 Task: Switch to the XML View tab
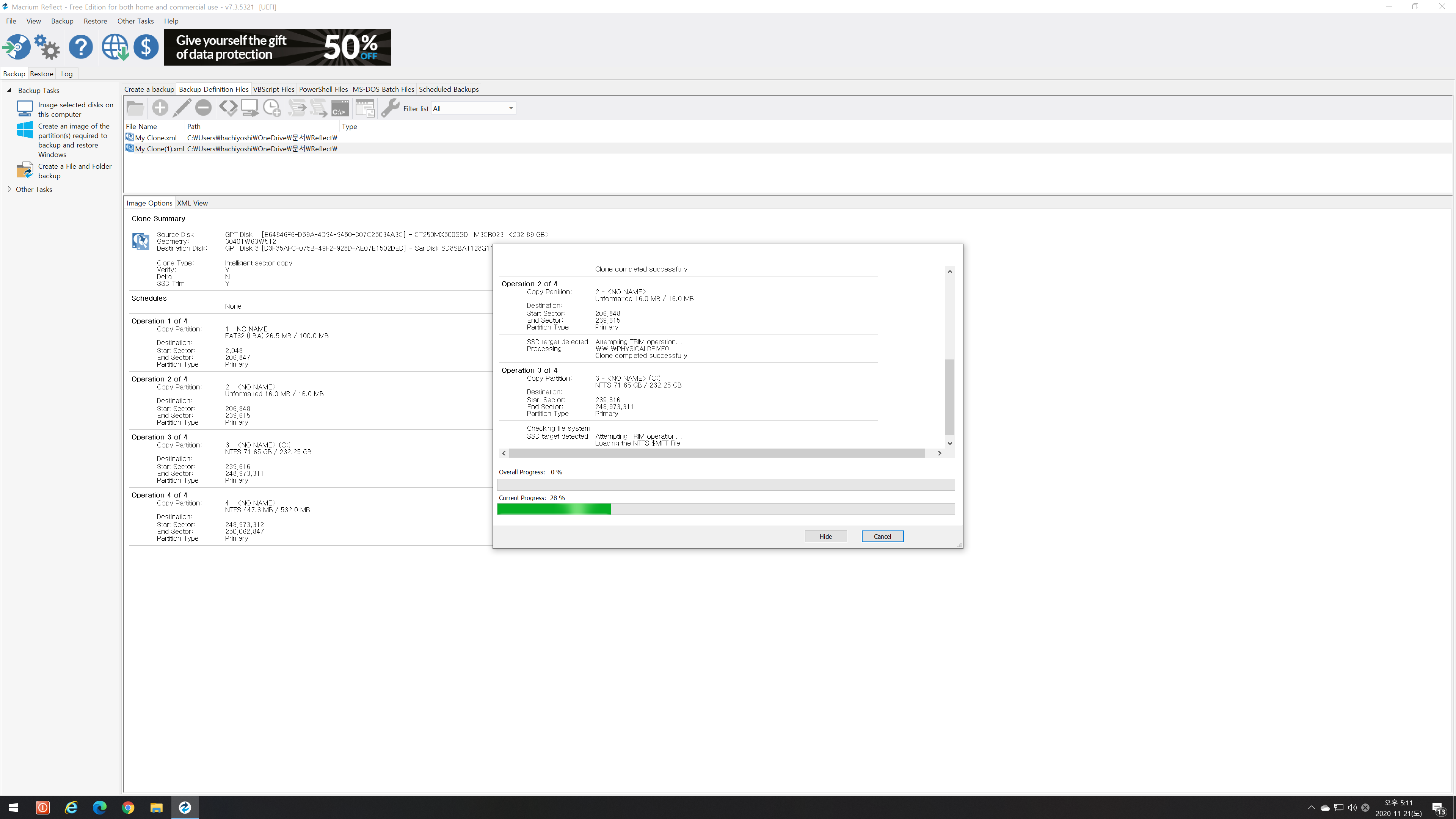coord(192,203)
